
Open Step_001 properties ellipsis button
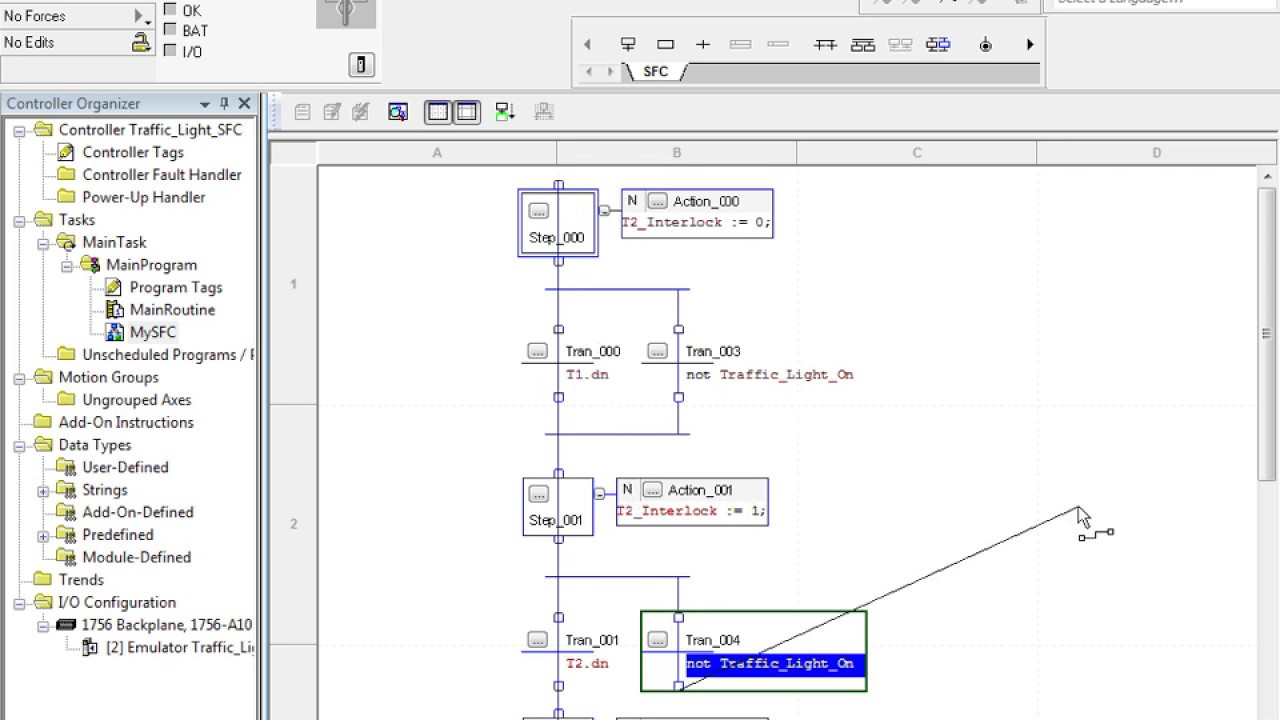tap(538, 494)
